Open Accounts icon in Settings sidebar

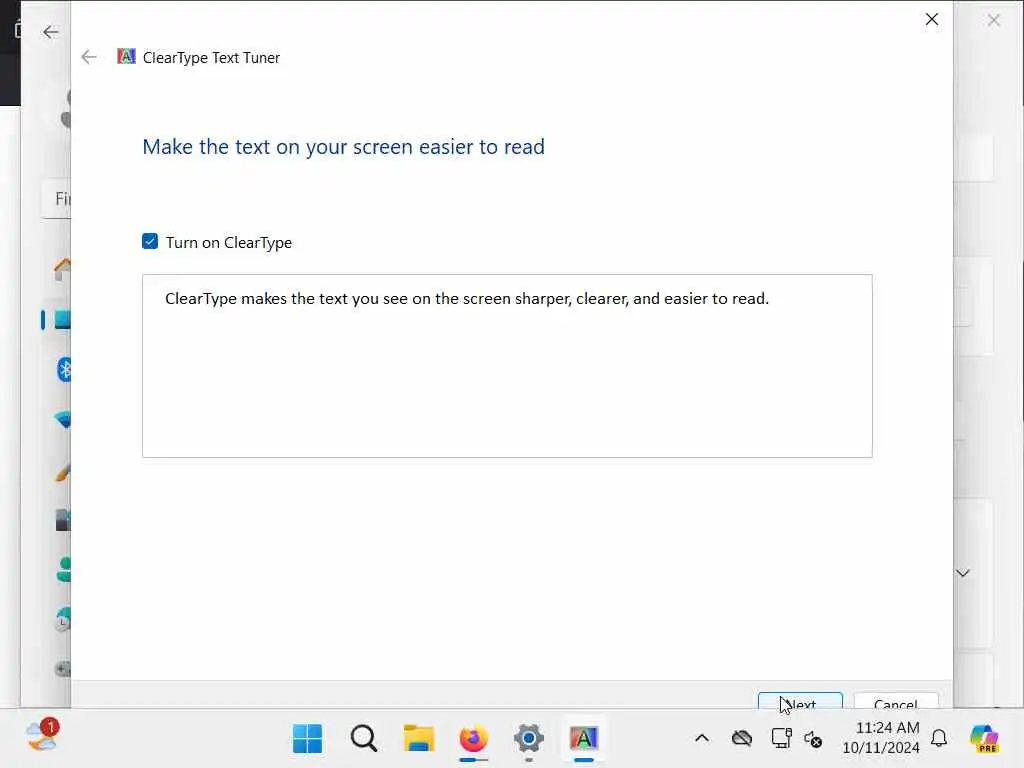point(63,569)
